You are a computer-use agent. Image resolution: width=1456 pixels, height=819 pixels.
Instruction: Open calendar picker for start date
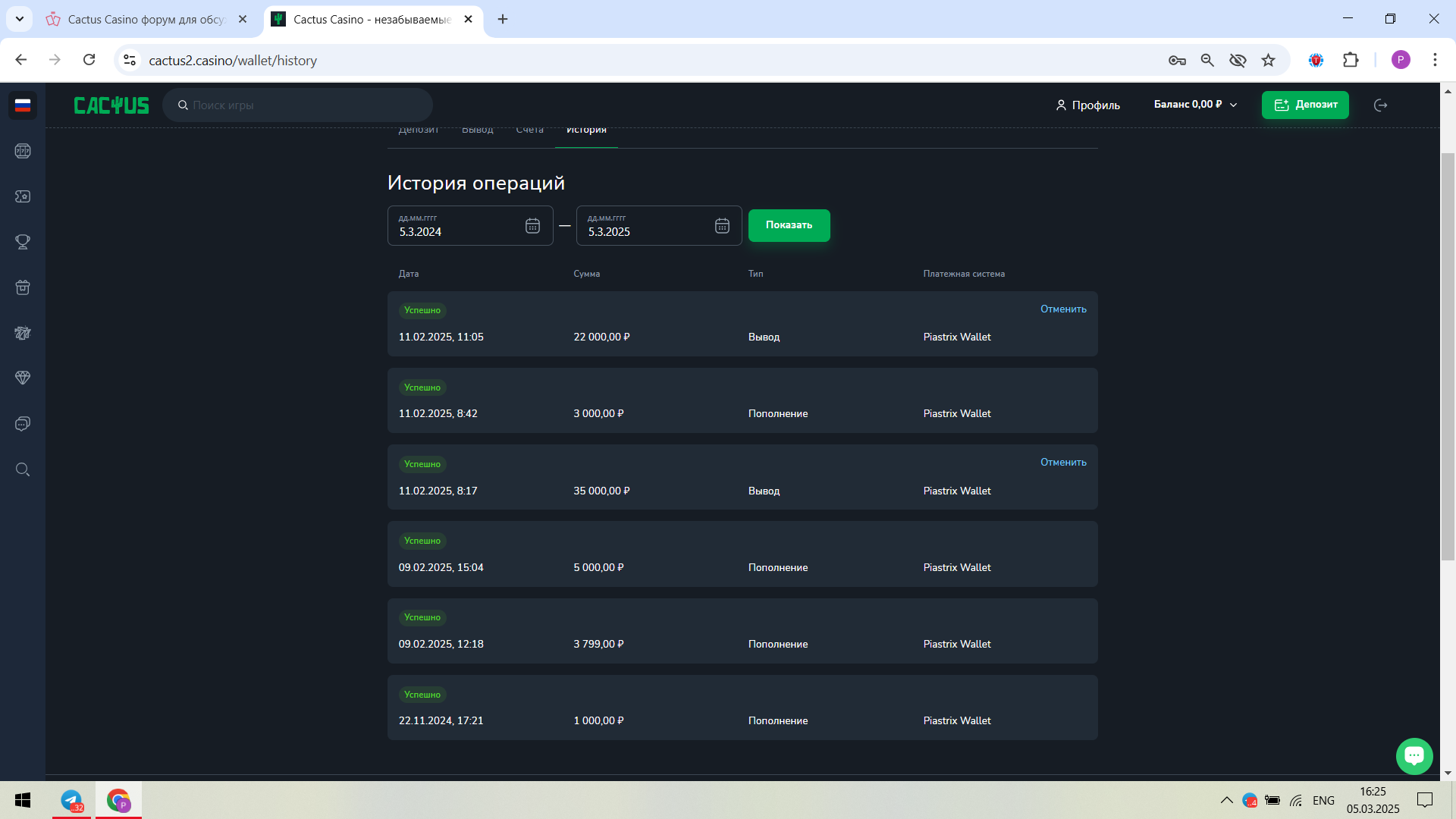[x=532, y=226]
